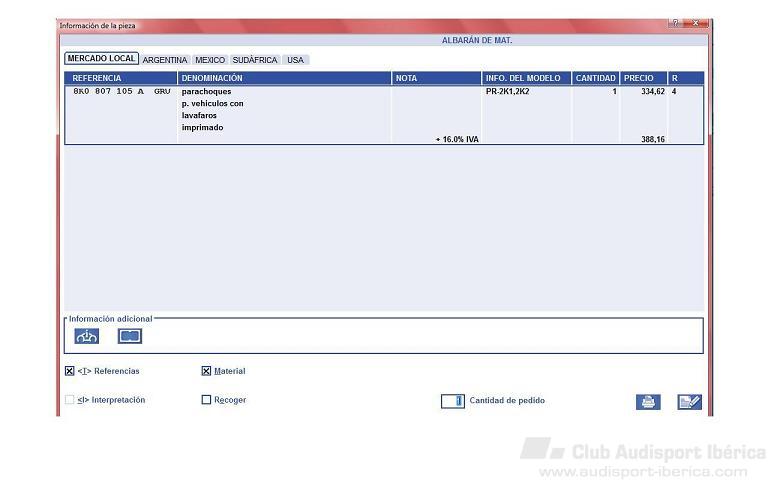
Task: Uncheck the Referencias checkbox
Action: tap(70, 371)
